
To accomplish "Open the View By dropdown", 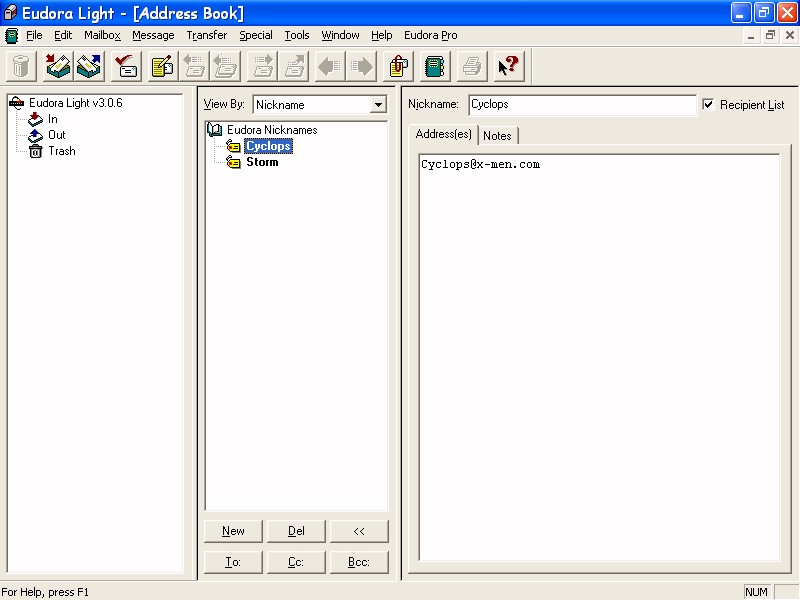I will tap(378, 105).
